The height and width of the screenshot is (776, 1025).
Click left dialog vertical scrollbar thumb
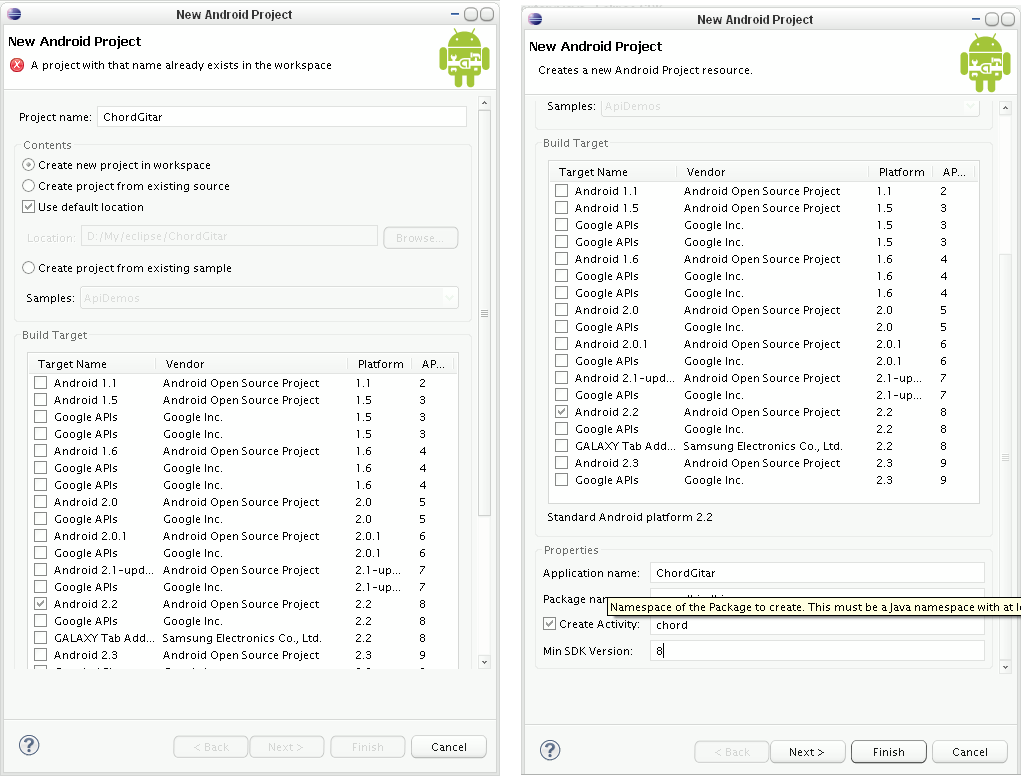[484, 313]
